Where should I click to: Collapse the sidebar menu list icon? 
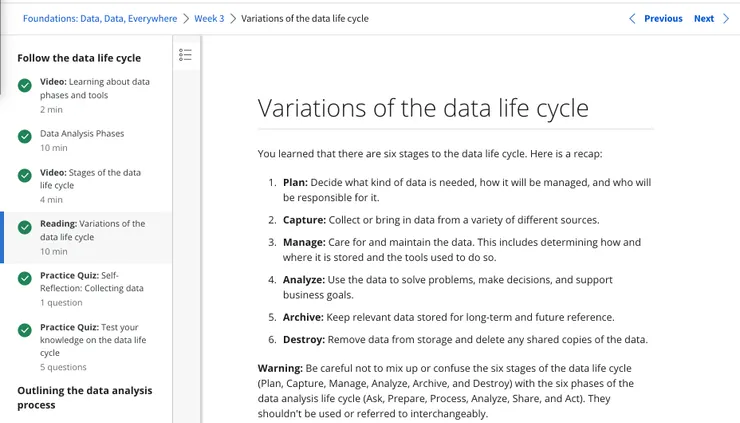[185, 55]
